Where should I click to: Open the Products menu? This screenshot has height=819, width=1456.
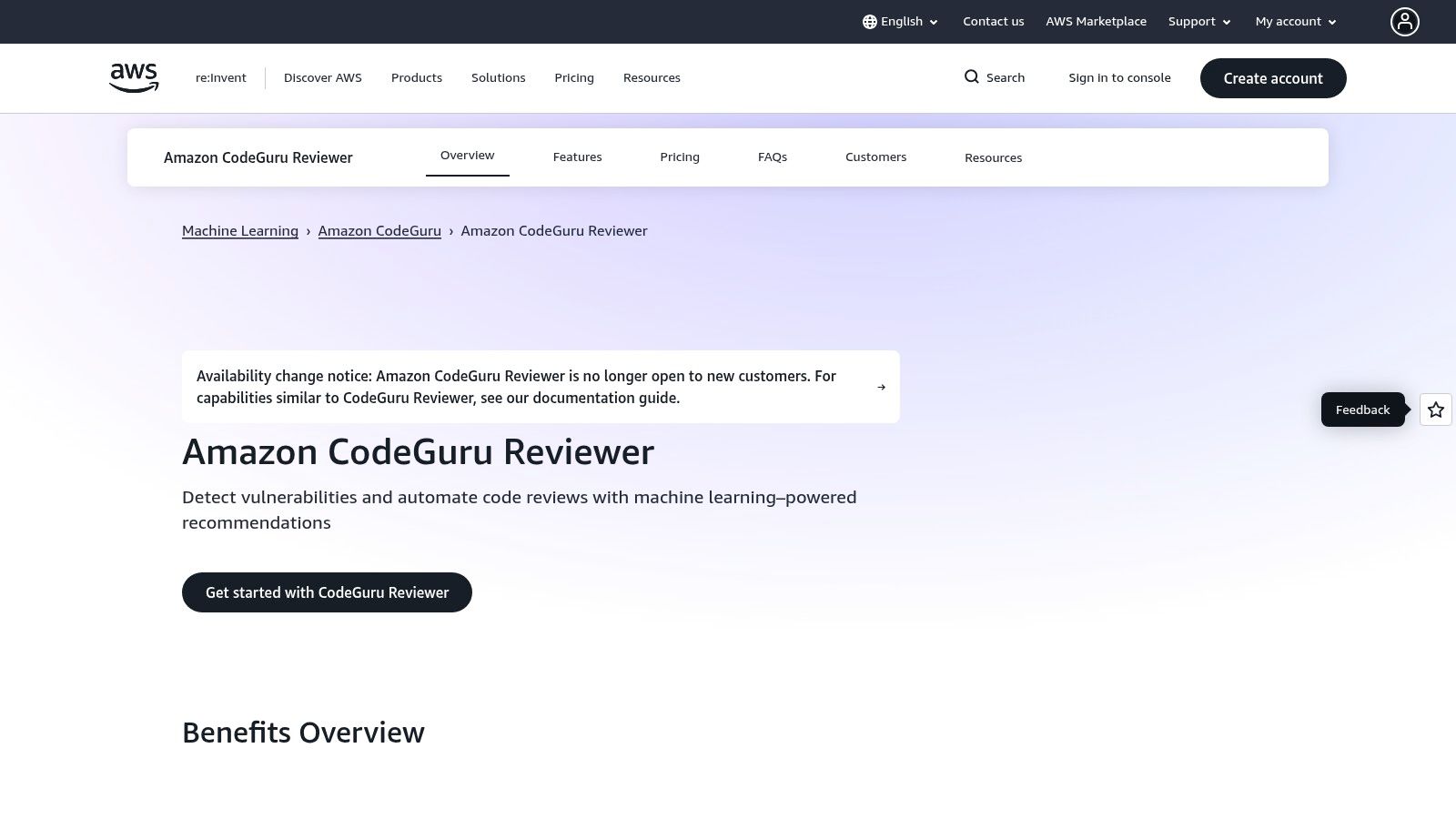pos(417,77)
